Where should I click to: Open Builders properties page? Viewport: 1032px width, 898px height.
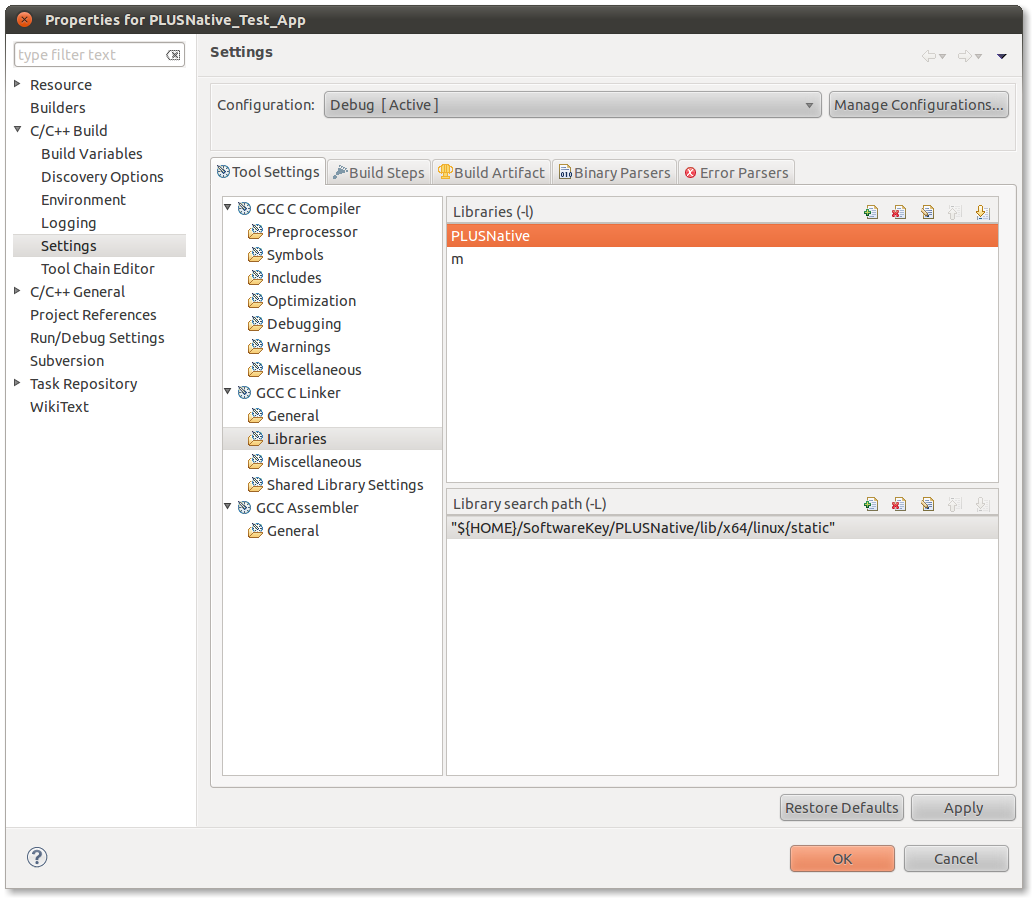[x=58, y=108]
